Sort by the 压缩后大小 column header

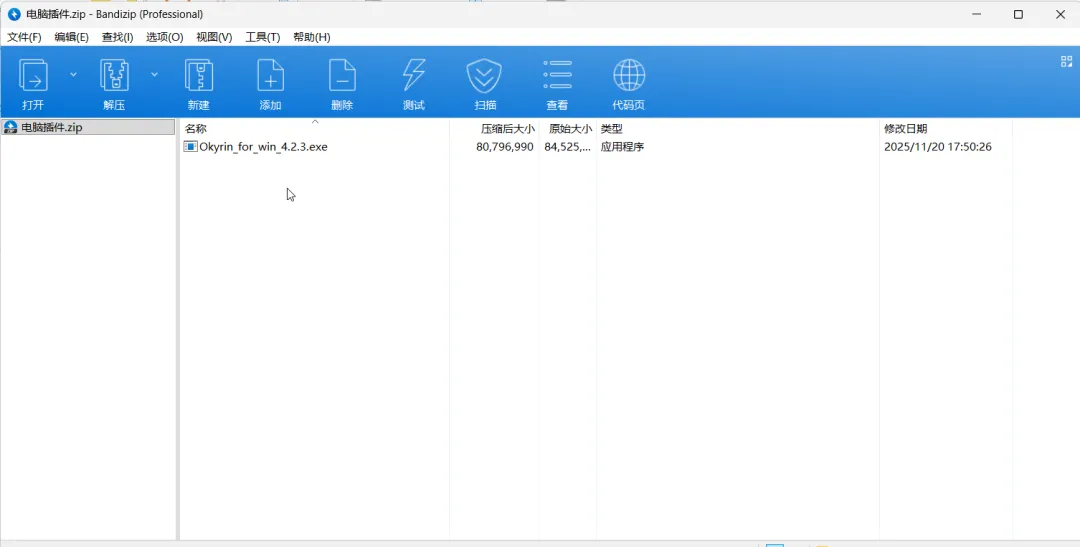point(508,129)
